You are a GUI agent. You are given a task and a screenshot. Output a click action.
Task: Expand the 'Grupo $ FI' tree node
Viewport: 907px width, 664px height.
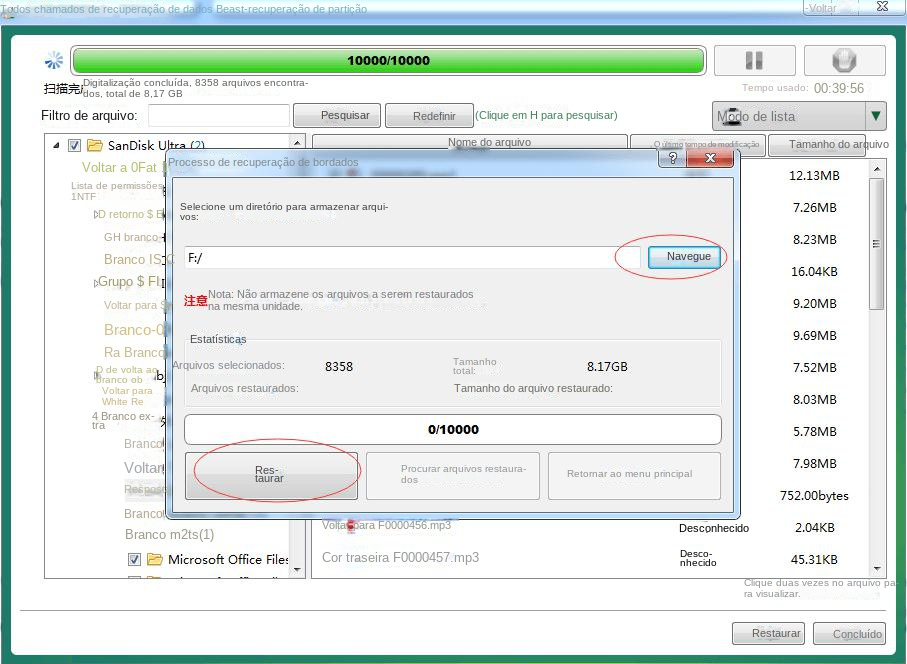[x=93, y=282]
